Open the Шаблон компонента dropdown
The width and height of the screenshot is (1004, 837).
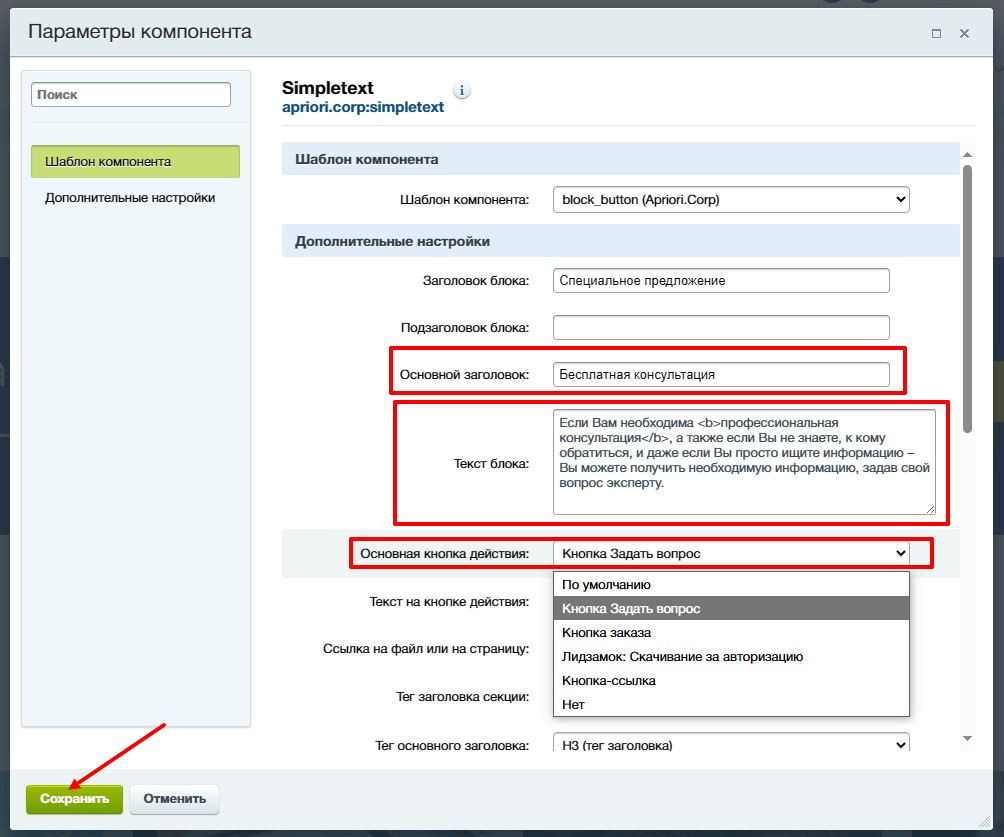pos(730,199)
